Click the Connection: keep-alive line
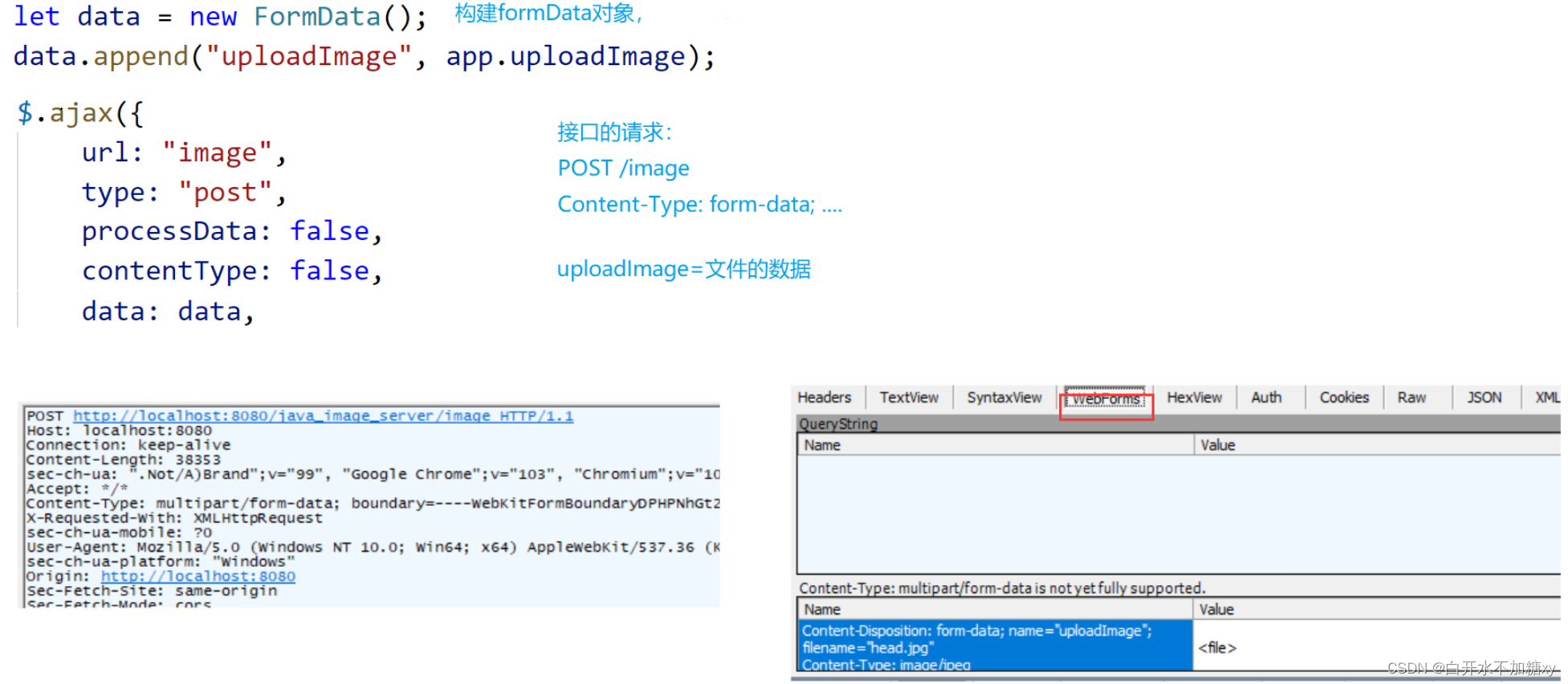The height and width of the screenshot is (684, 1568). 128,445
